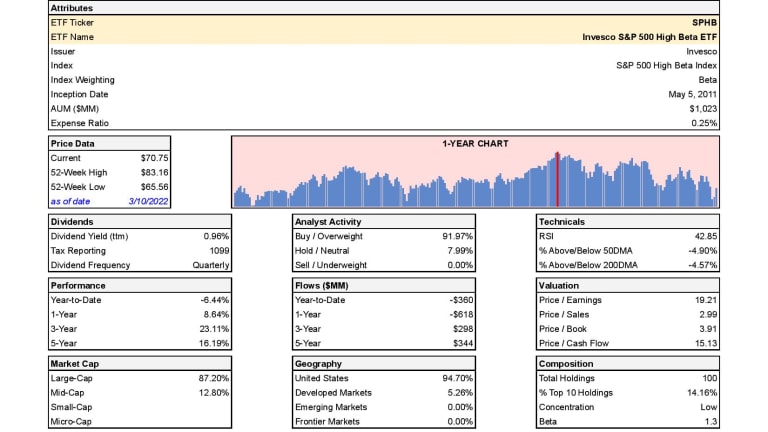The image size is (768, 432).
Task: Click the Market Cap section header
Action: pos(74,364)
